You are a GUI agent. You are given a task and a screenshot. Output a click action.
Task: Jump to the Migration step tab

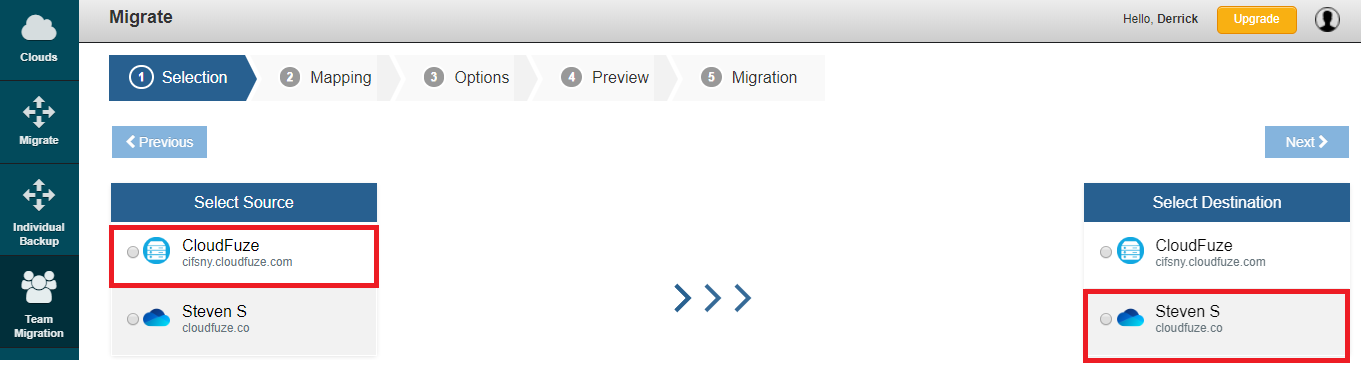750,78
